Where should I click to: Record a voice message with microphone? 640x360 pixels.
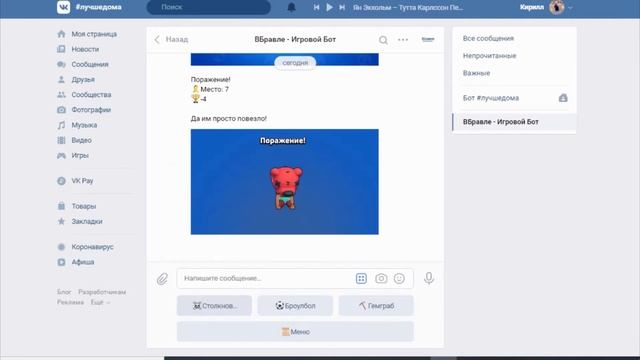pyautogui.click(x=429, y=278)
